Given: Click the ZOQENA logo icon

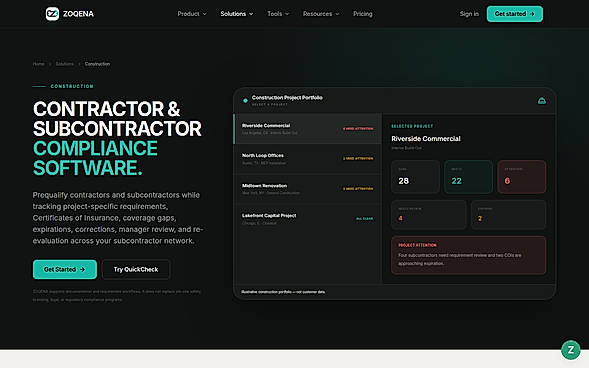Looking at the screenshot, I should (x=52, y=14).
